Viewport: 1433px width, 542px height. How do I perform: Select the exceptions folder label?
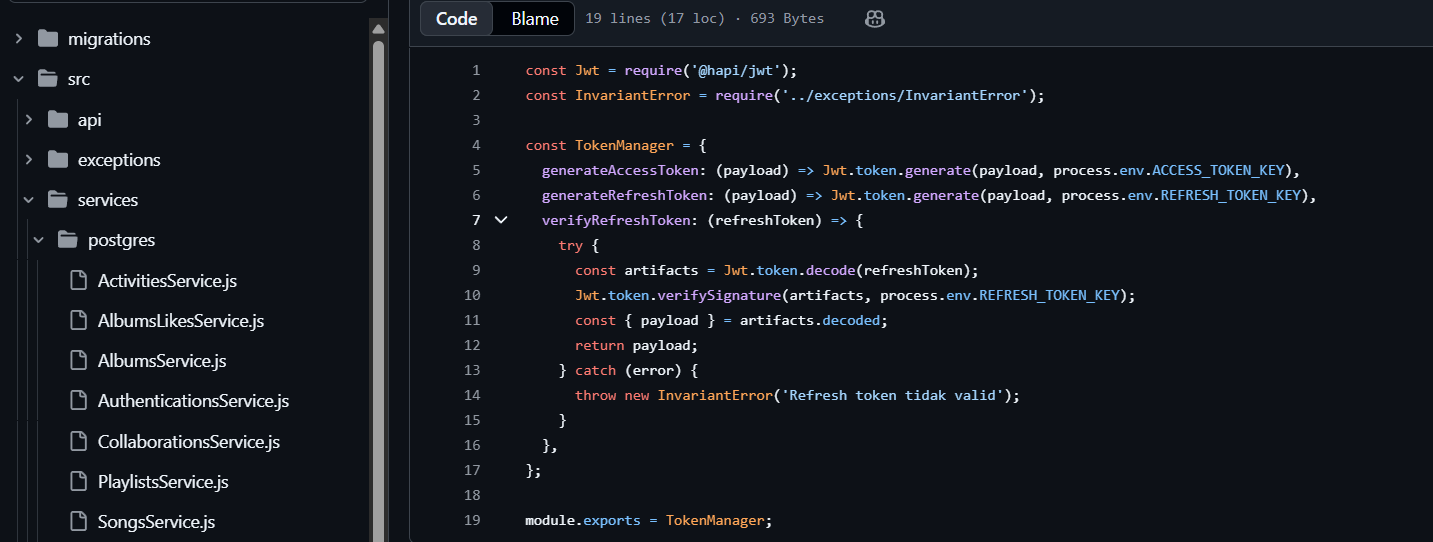coord(119,160)
